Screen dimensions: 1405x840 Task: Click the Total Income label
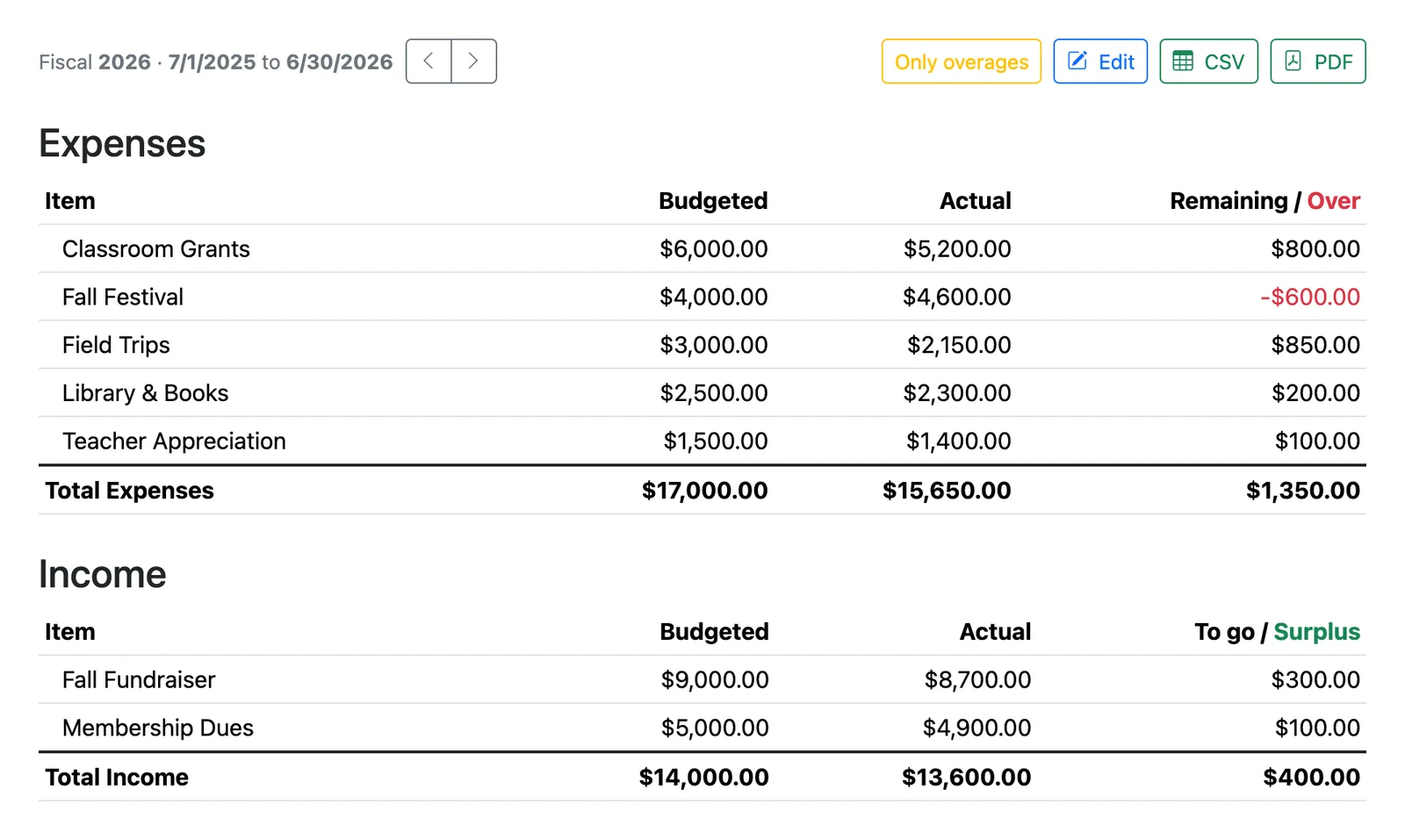tap(117, 777)
